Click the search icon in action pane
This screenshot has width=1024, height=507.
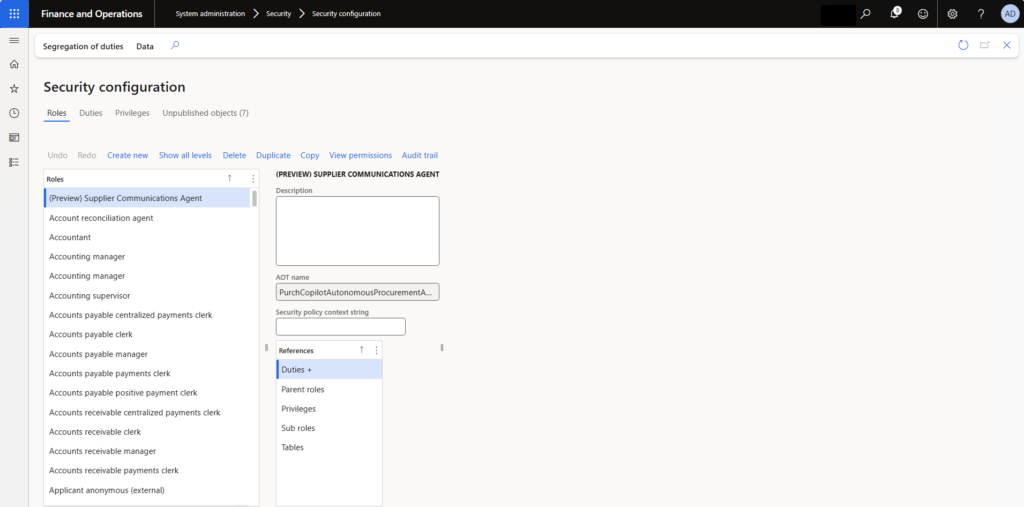(175, 46)
